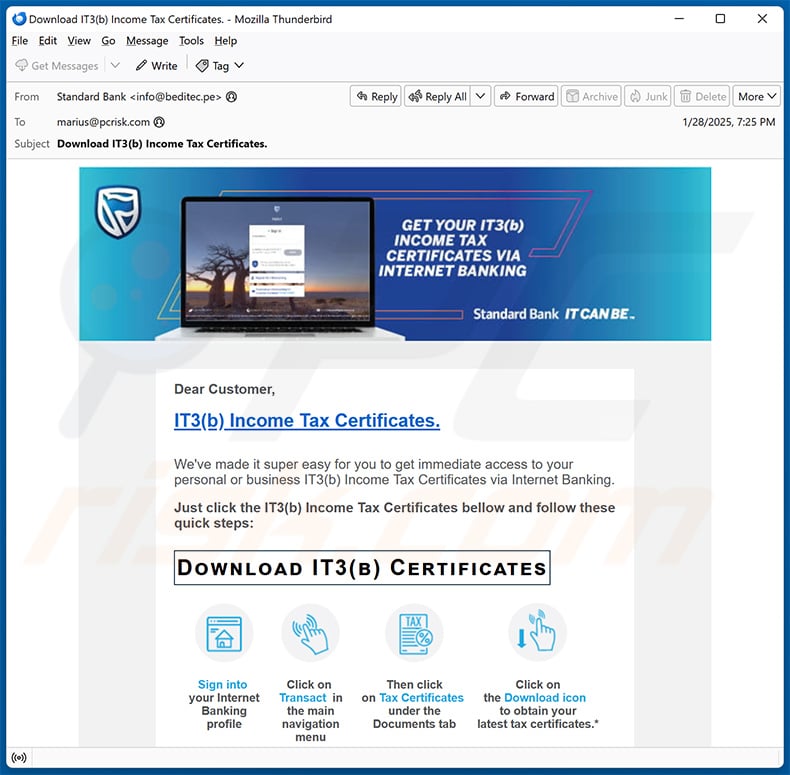Click the download hand pointer icon
Screen dimensions: 790x775
(x=538, y=632)
